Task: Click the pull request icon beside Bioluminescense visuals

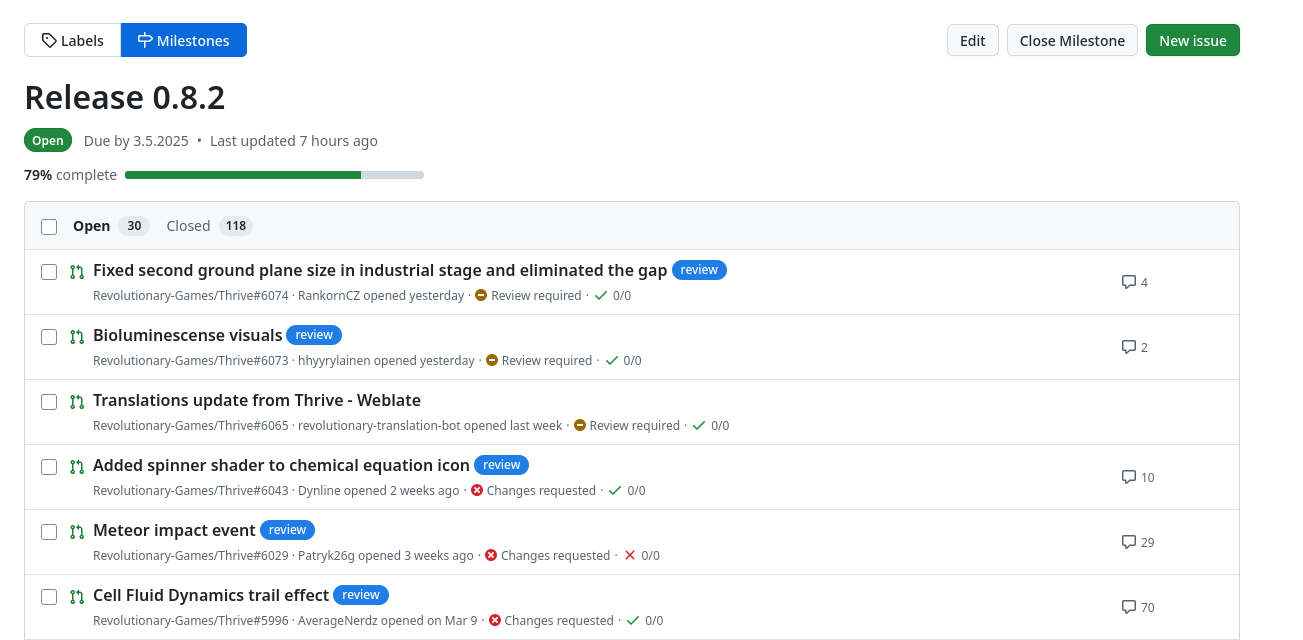Action: tap(77, 337)
